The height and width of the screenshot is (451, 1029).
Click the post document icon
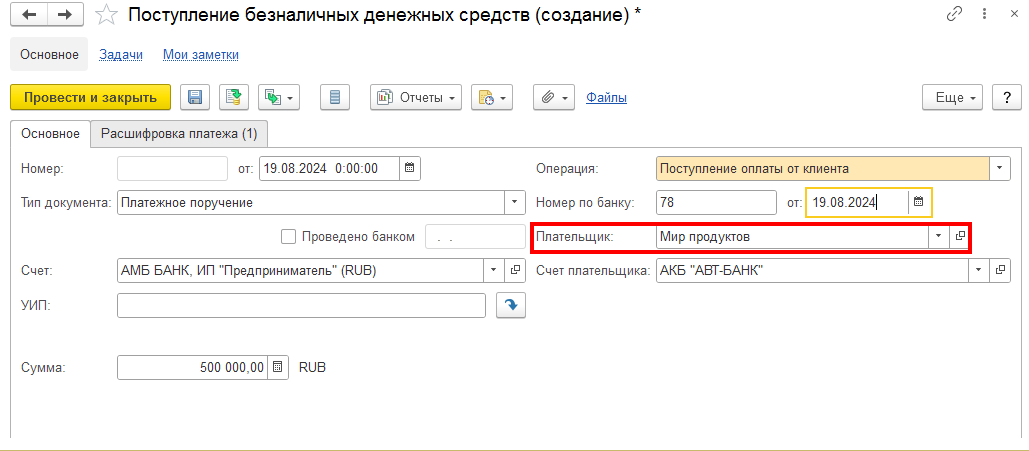point(233,97)
